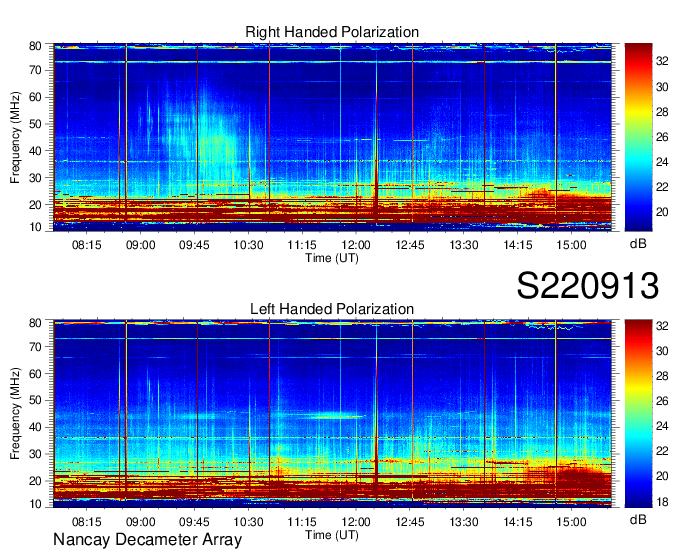Click the 60 MHz tick on Left Handed frequency axis

pos(36,373)
